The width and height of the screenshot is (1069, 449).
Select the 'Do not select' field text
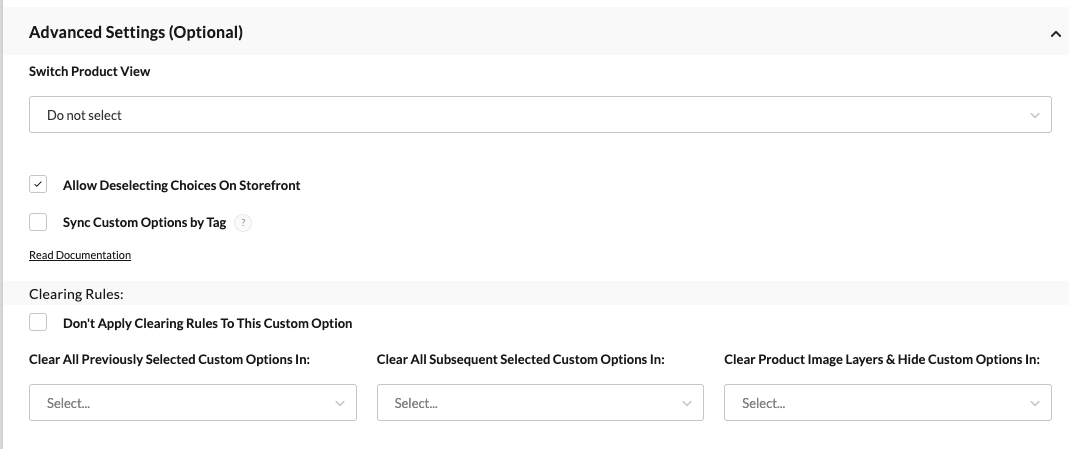click(84, 115)
